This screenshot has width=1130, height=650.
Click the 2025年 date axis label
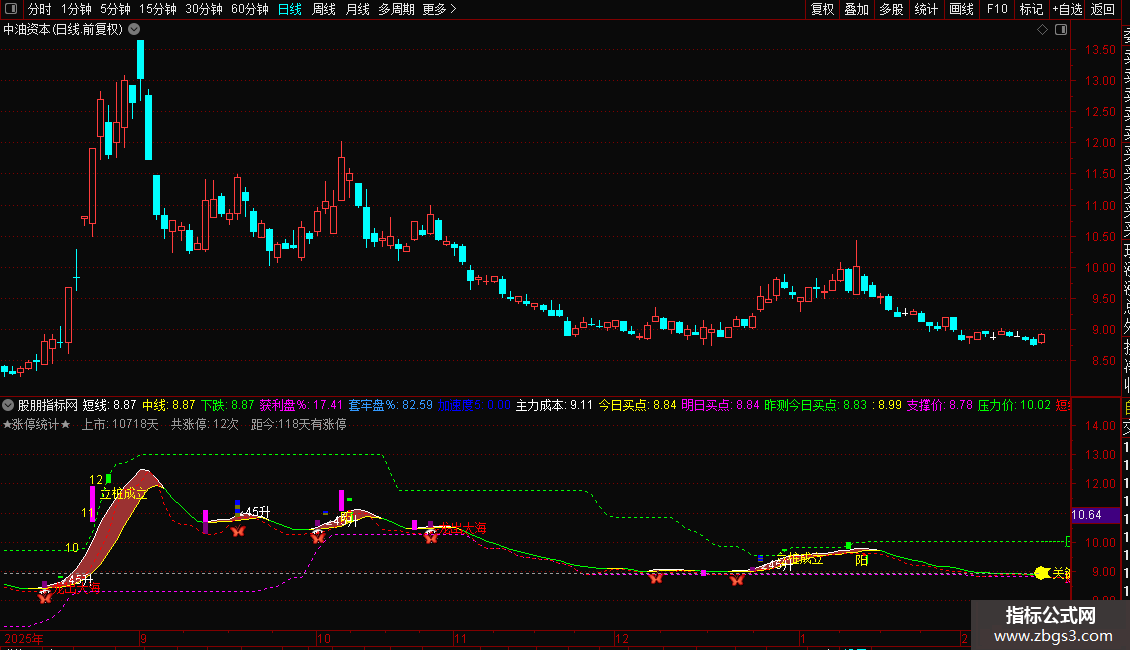(x=24, y=638)
